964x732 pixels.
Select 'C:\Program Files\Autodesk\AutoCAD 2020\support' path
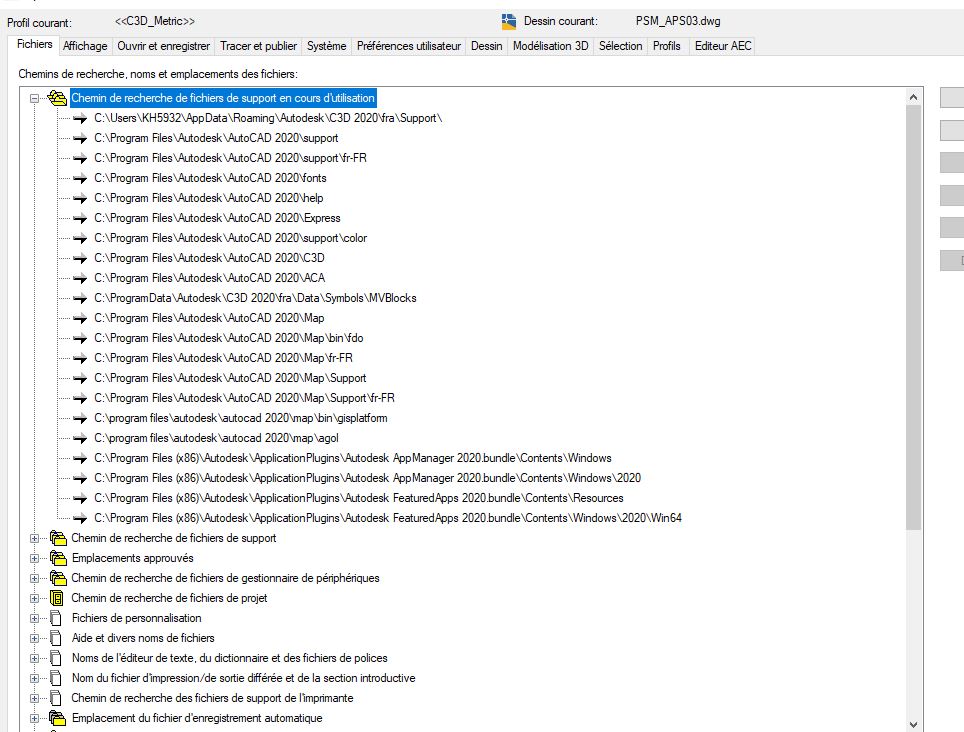(x=216, y=138)
